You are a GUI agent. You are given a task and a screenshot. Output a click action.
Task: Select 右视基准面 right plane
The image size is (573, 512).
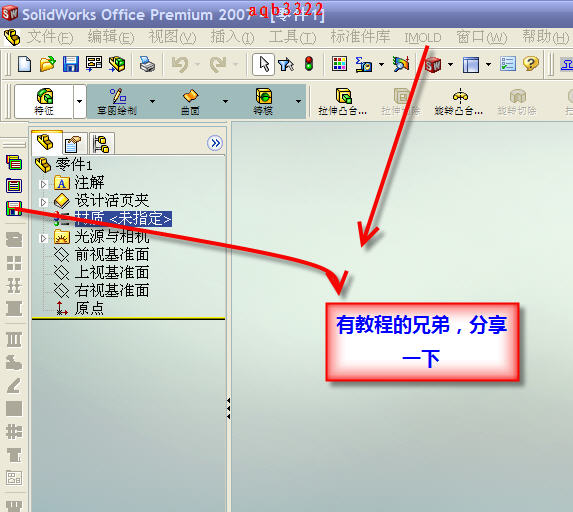coord(112,291)
